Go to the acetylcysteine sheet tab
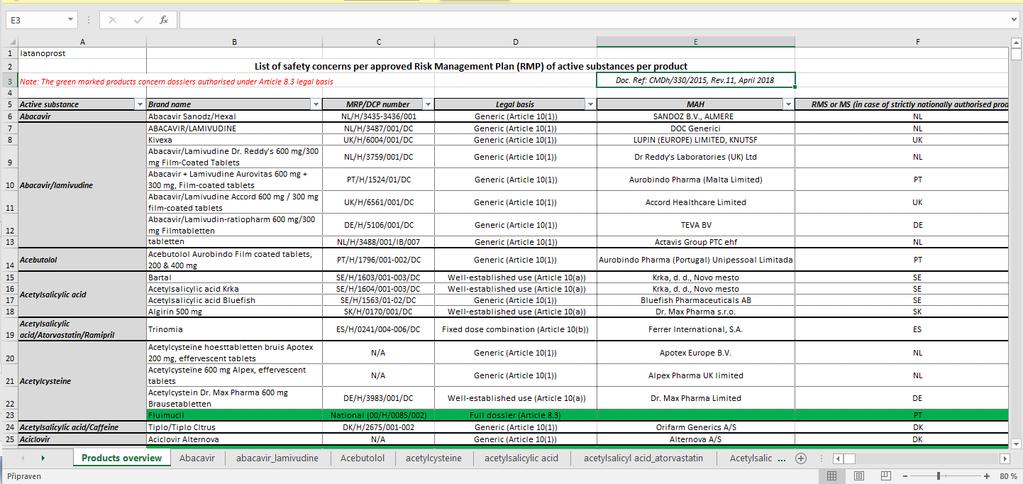This screenshot has width=1023, height=484. point(433,458)
